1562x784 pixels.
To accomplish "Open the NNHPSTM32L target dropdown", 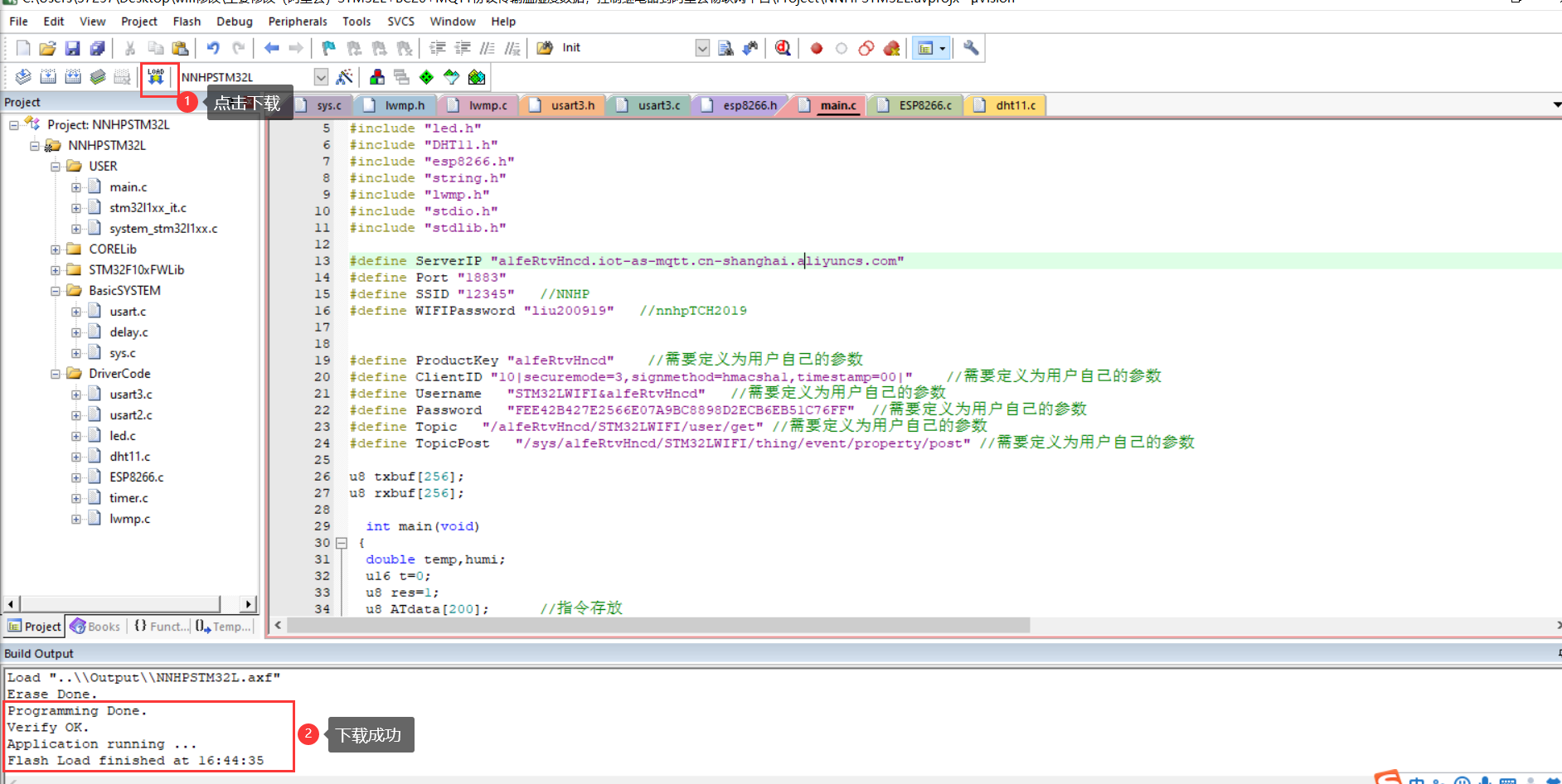I will click(x=321, y=77).
